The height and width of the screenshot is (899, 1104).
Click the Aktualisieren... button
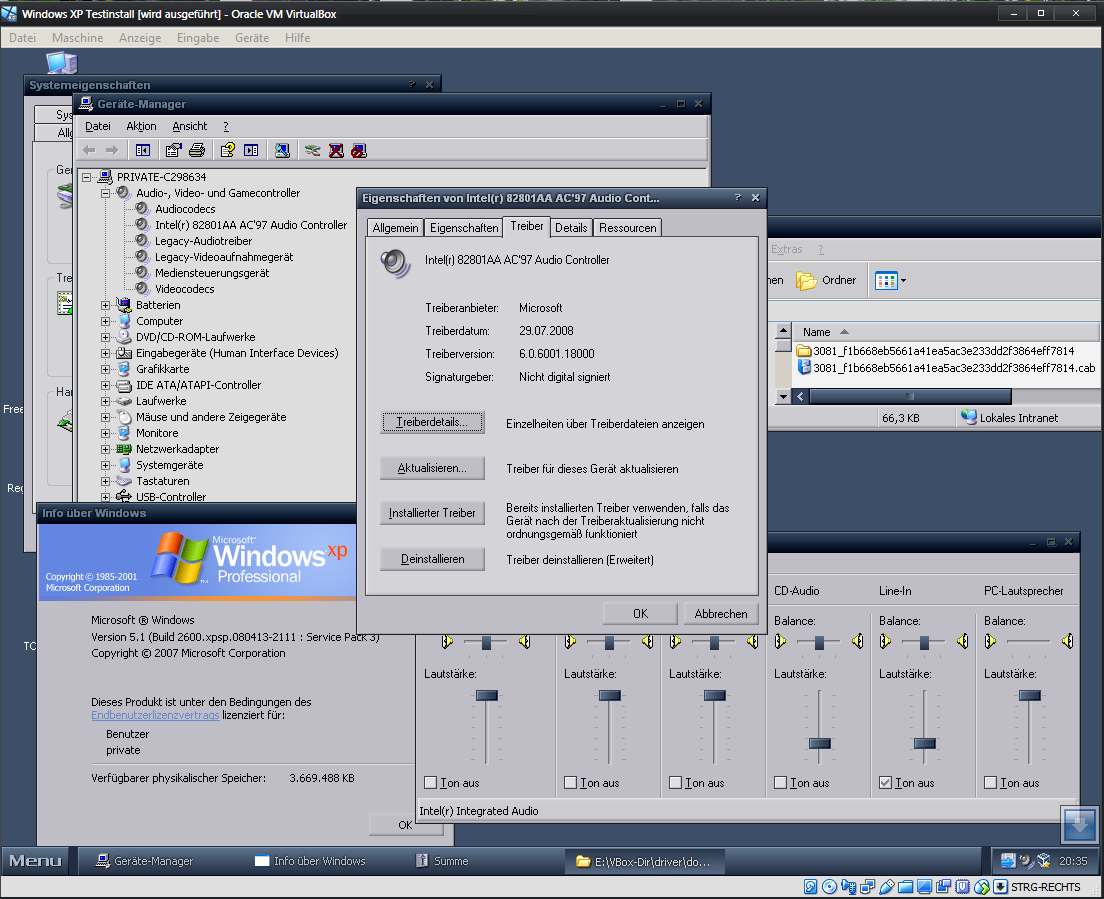tap(432, 468)
